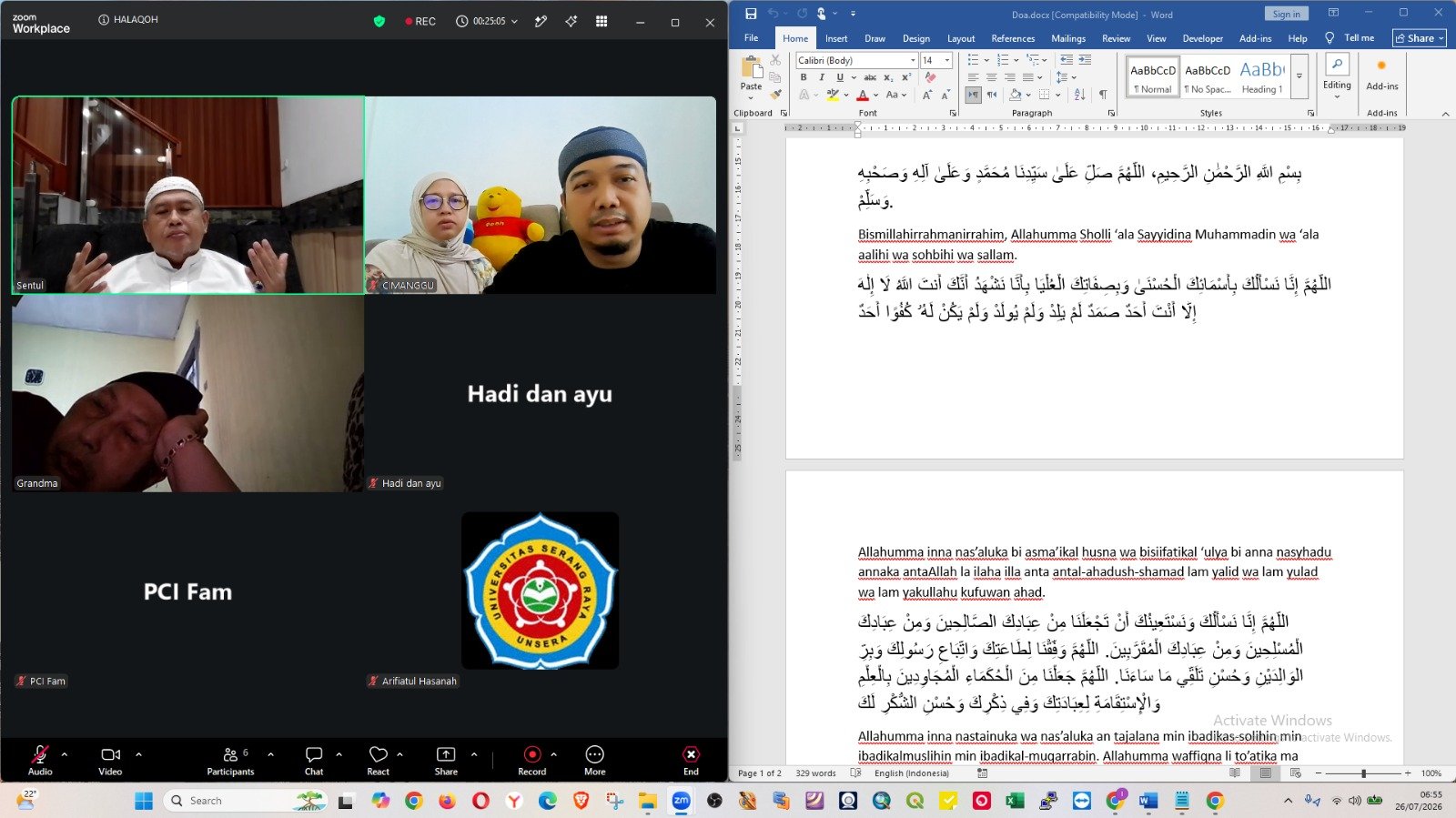
Task: Open Zoom gallery view grid icon
Action: [602, 21]
